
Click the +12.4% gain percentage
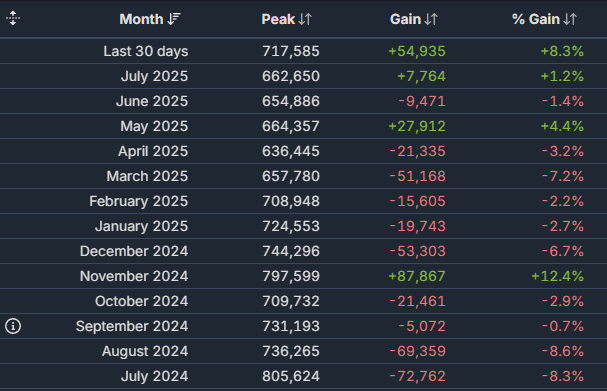pos(557,276)
